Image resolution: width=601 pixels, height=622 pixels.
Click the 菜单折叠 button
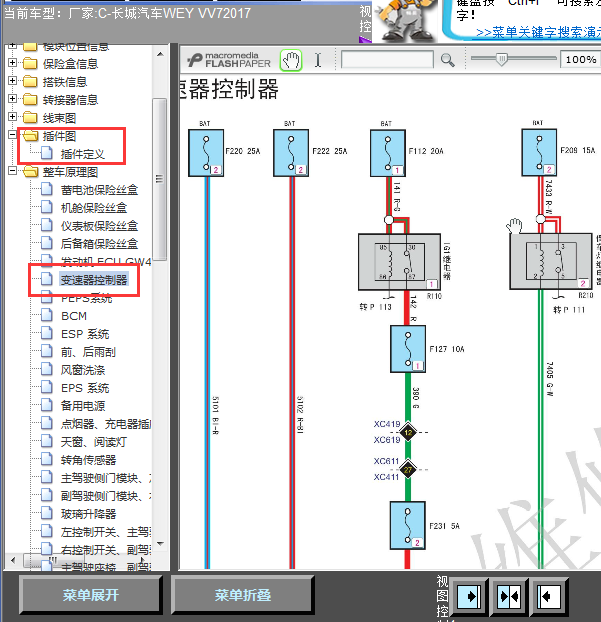243,595
